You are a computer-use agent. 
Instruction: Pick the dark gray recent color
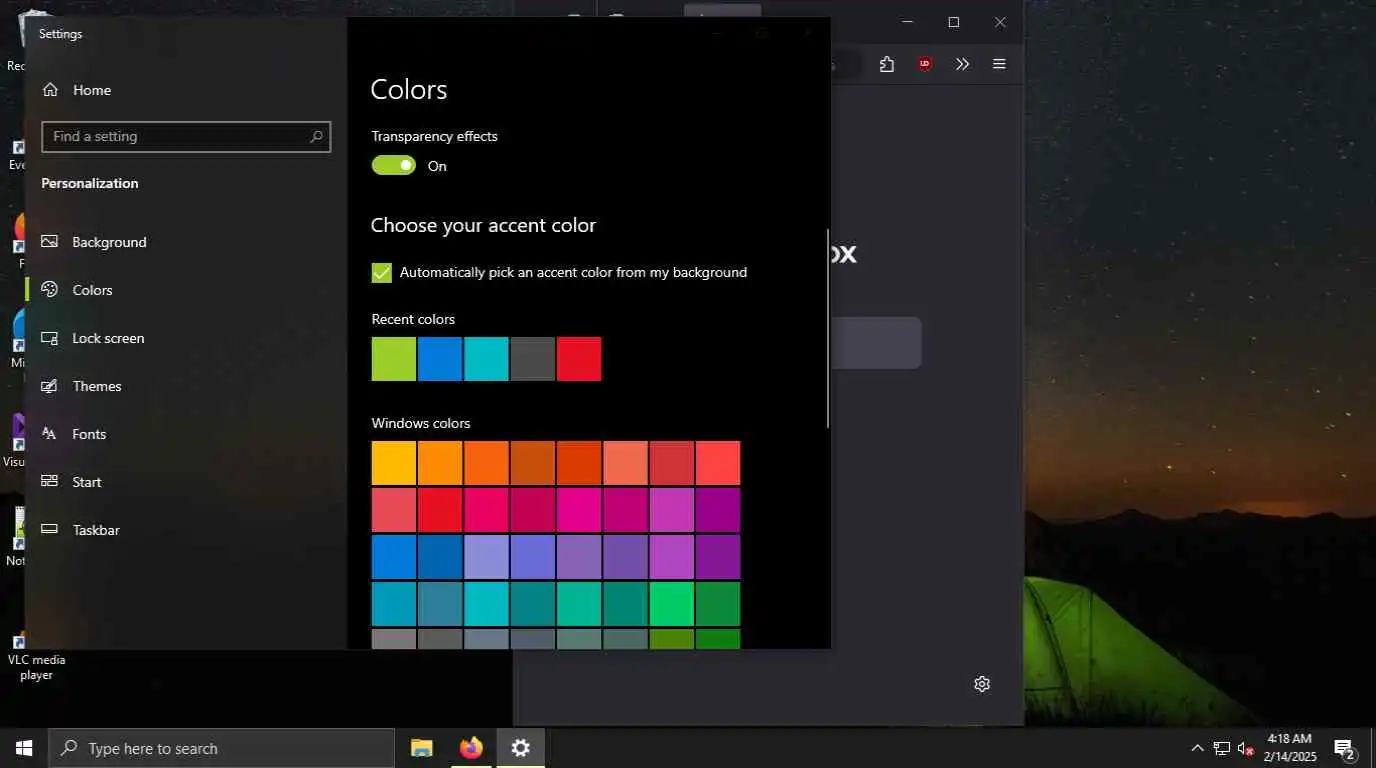point(533,359)
